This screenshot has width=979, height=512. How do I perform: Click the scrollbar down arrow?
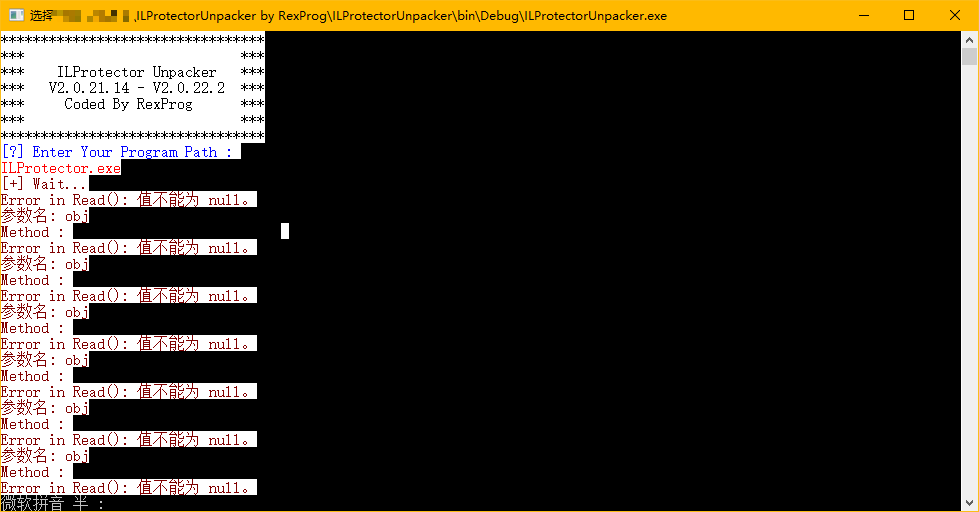[x=969, y=503]
